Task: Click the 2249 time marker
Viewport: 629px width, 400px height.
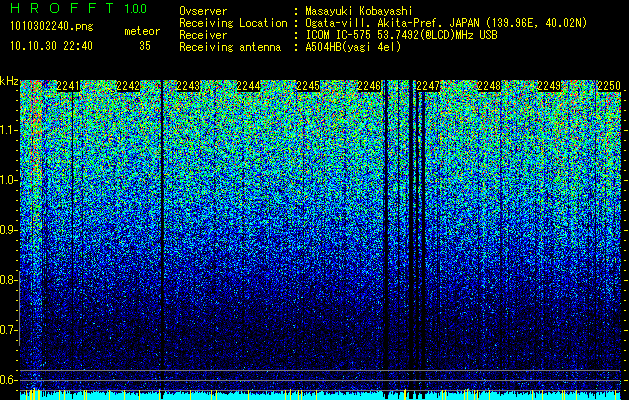Action: pos(549,86)
